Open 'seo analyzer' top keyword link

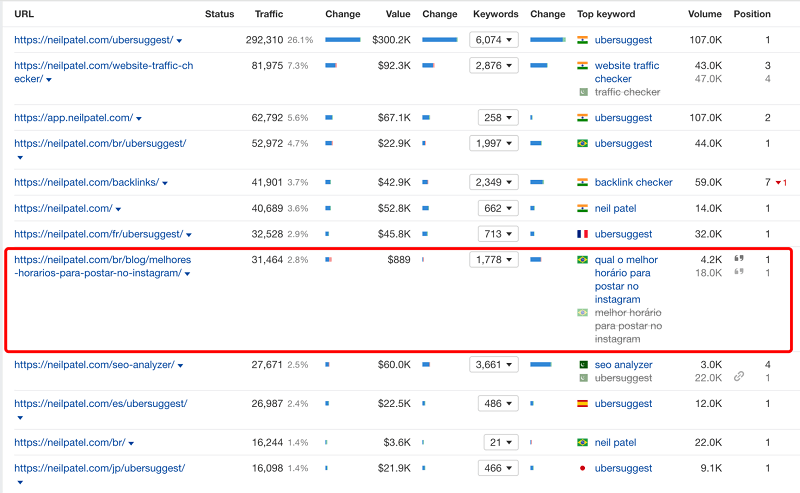(623, 365)
